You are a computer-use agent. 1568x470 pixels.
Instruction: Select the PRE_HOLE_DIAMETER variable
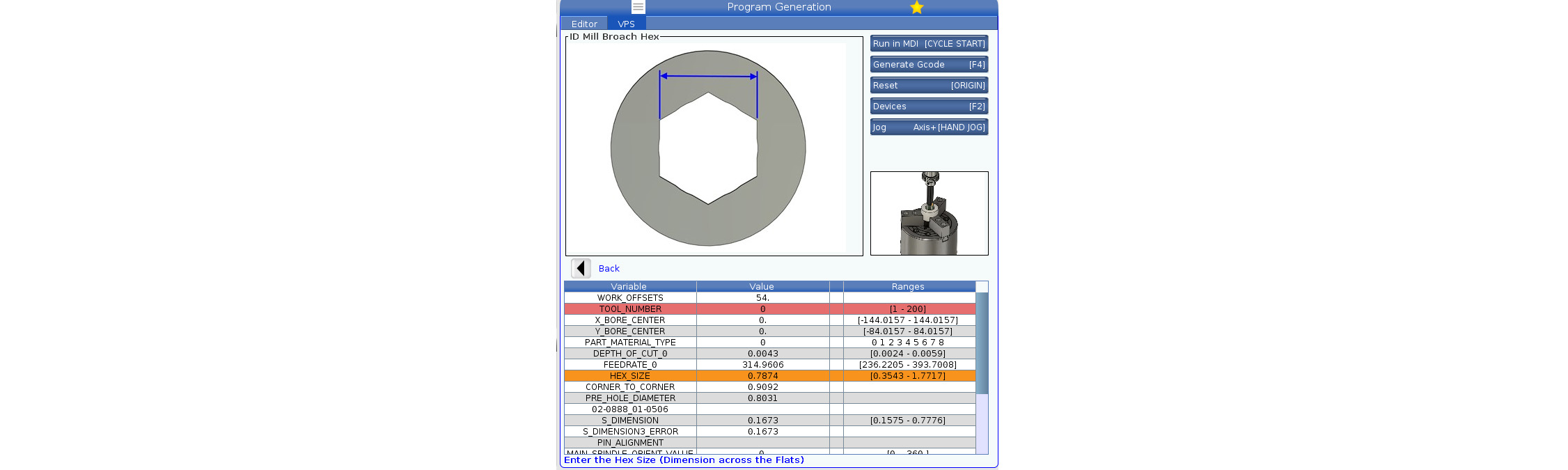click(630, 398)
